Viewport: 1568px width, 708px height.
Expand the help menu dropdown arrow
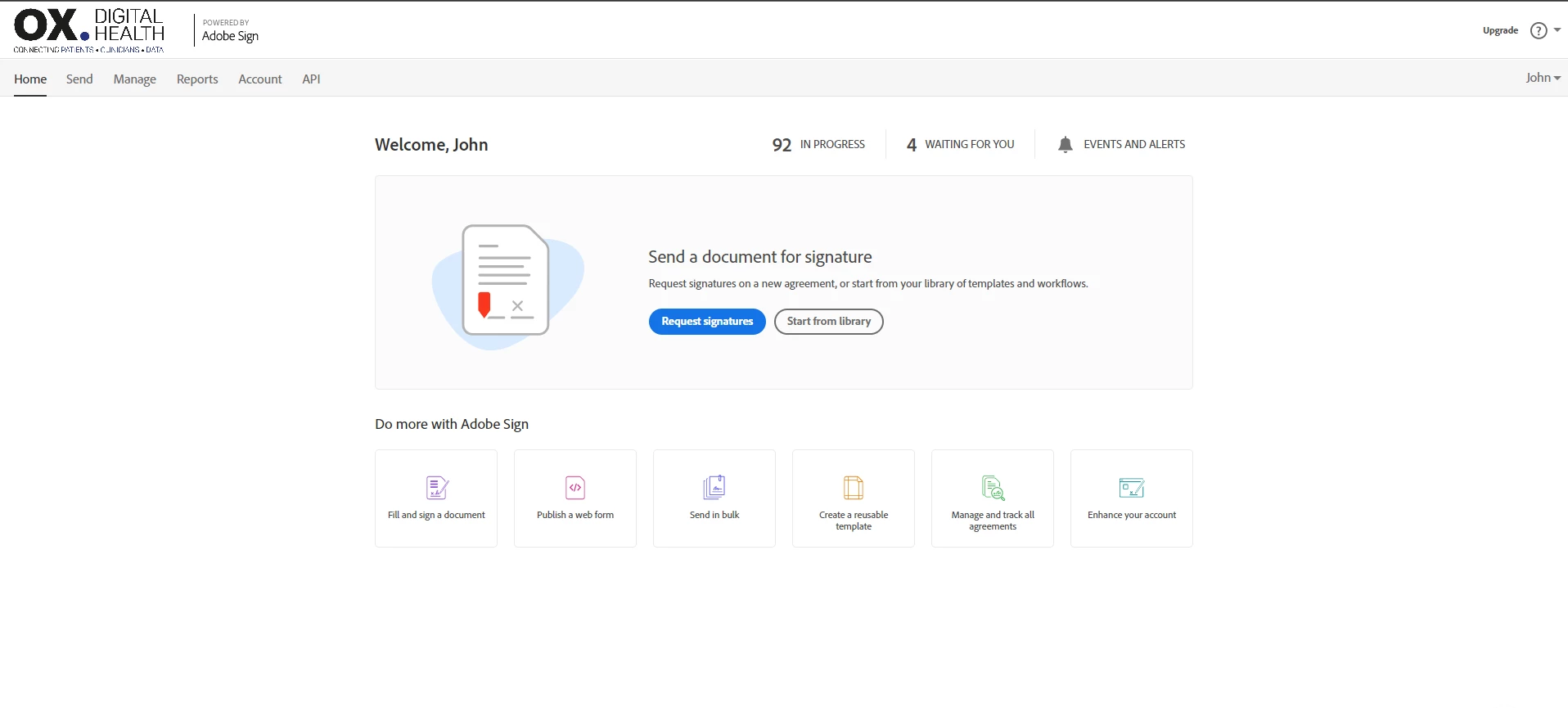tap(1557, 29)
